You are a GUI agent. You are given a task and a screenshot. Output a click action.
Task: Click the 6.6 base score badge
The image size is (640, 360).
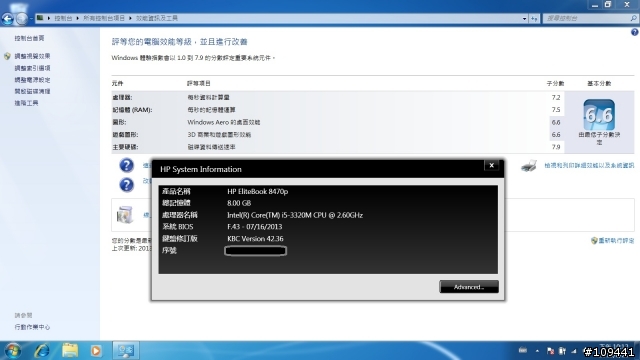pyautogui.click(x=599, y=115)
